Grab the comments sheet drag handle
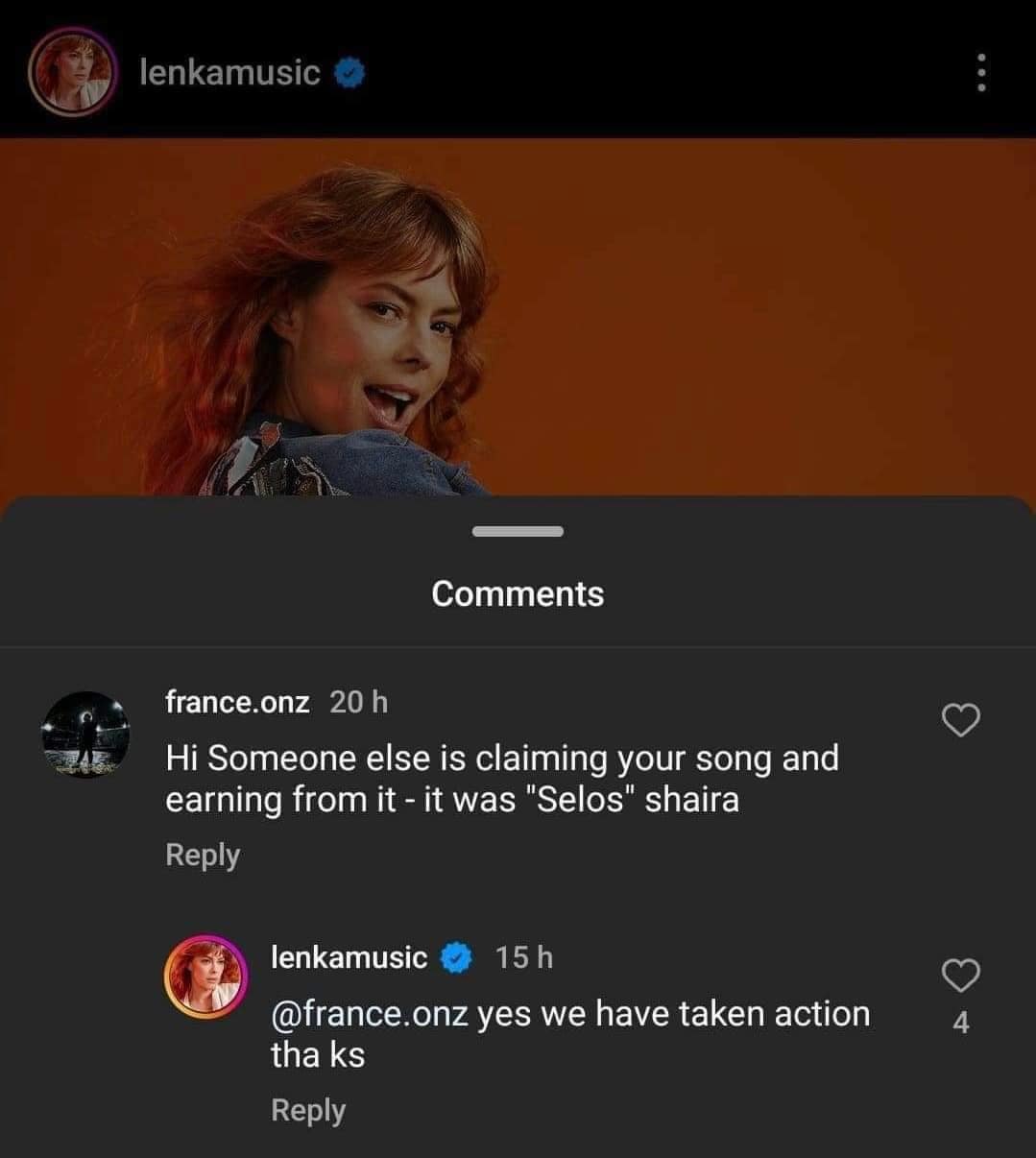The height and width of the screenshot is (1158, 1036). point(518,531)
